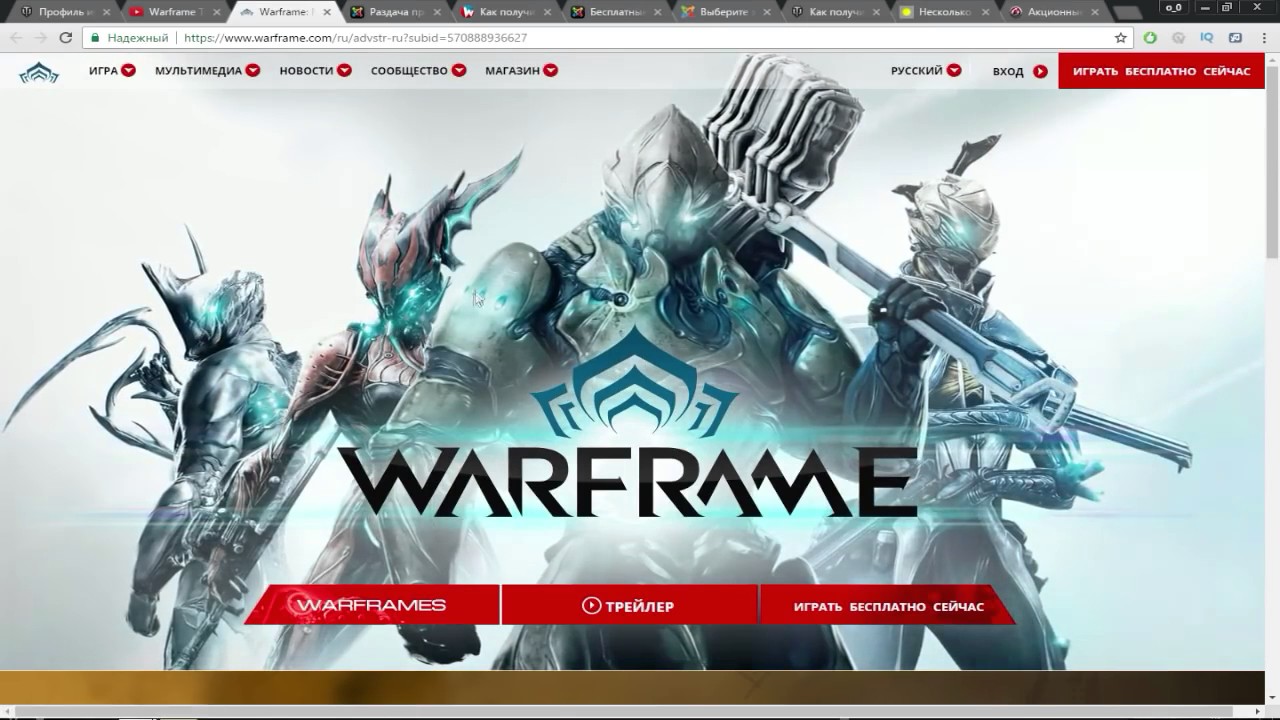
Task: Close the active Warframe tab
Action: click(326, 12)
